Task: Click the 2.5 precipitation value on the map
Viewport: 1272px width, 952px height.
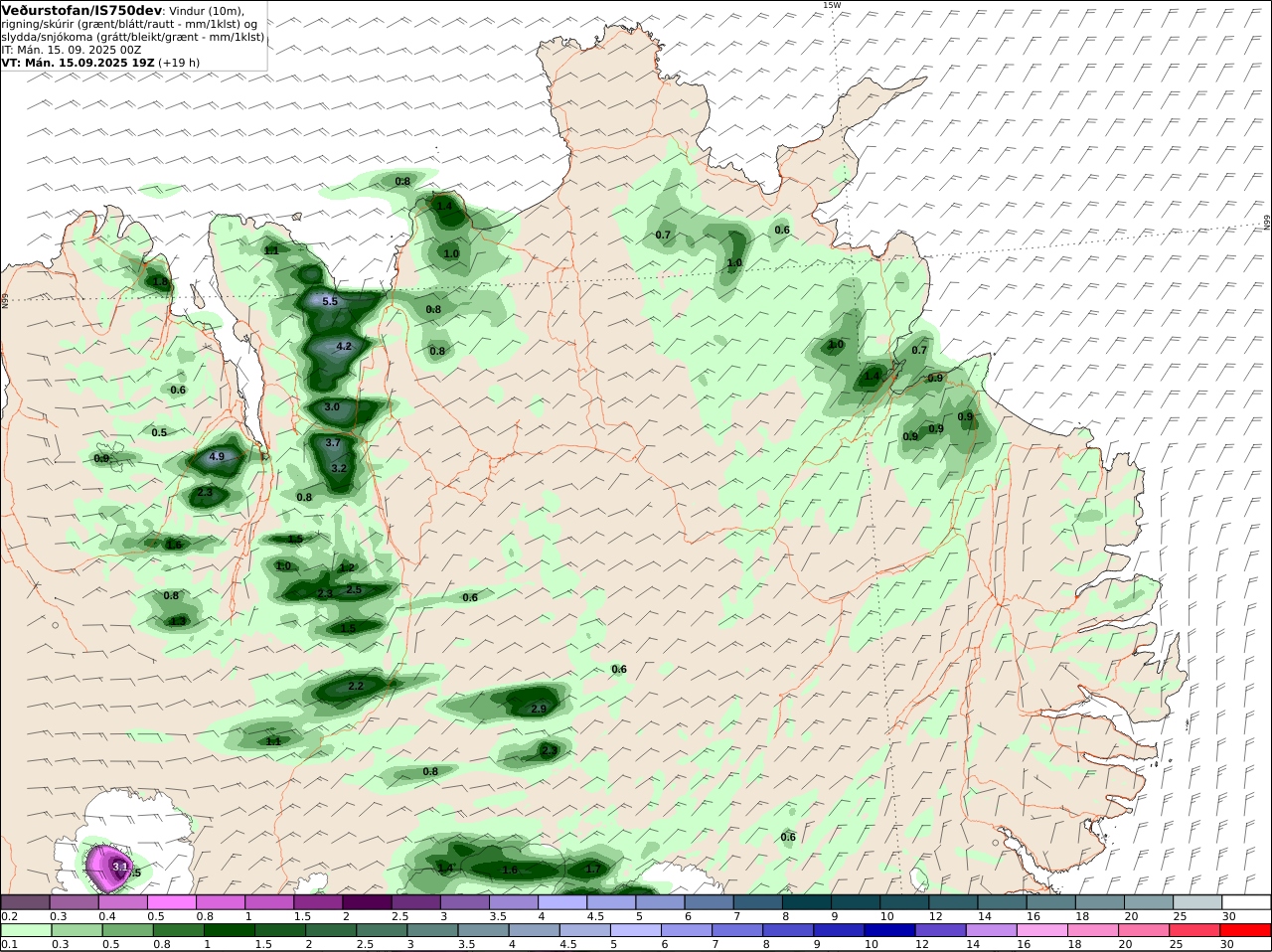Action: click(x=354, y=589)
